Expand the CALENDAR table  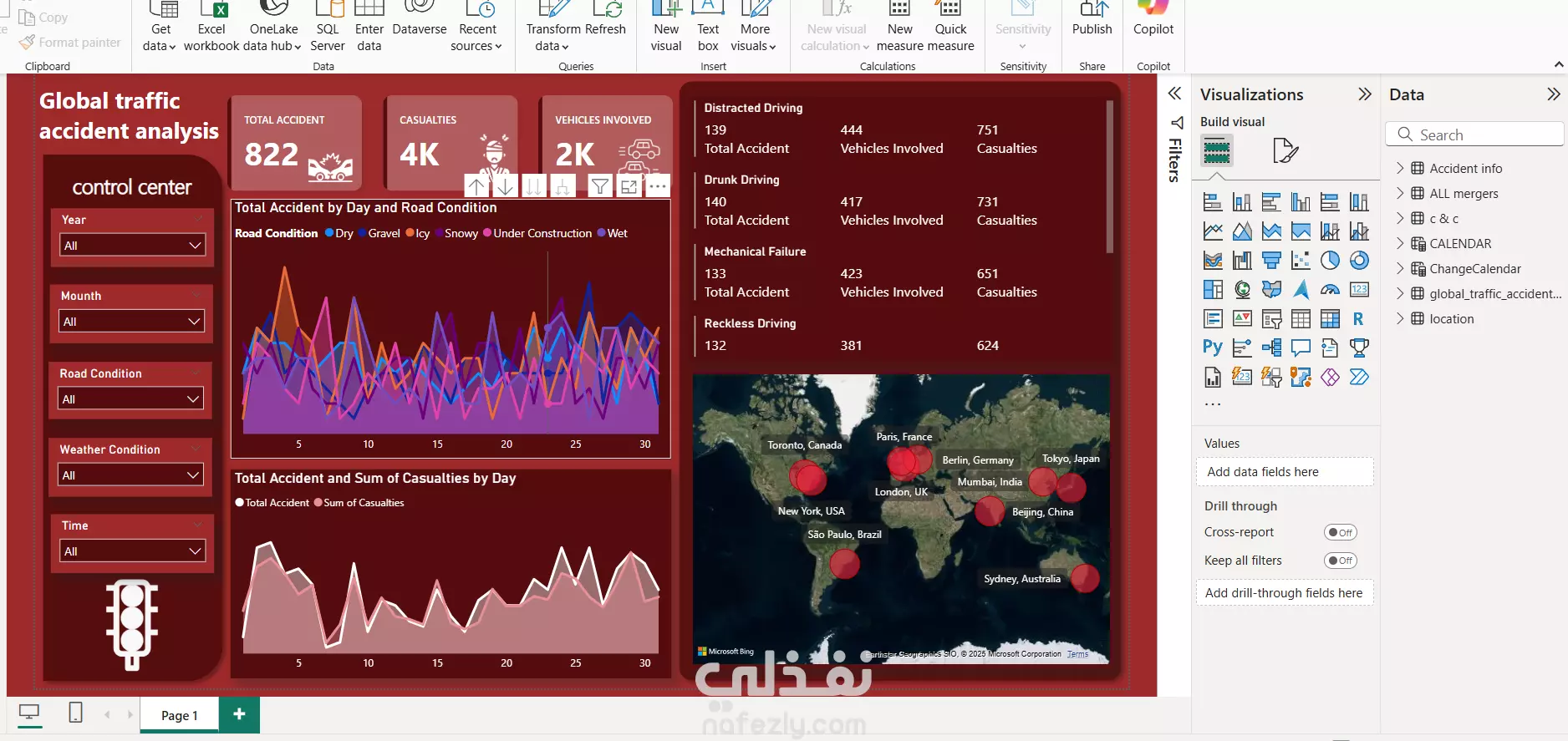[x=1399, y=244]
